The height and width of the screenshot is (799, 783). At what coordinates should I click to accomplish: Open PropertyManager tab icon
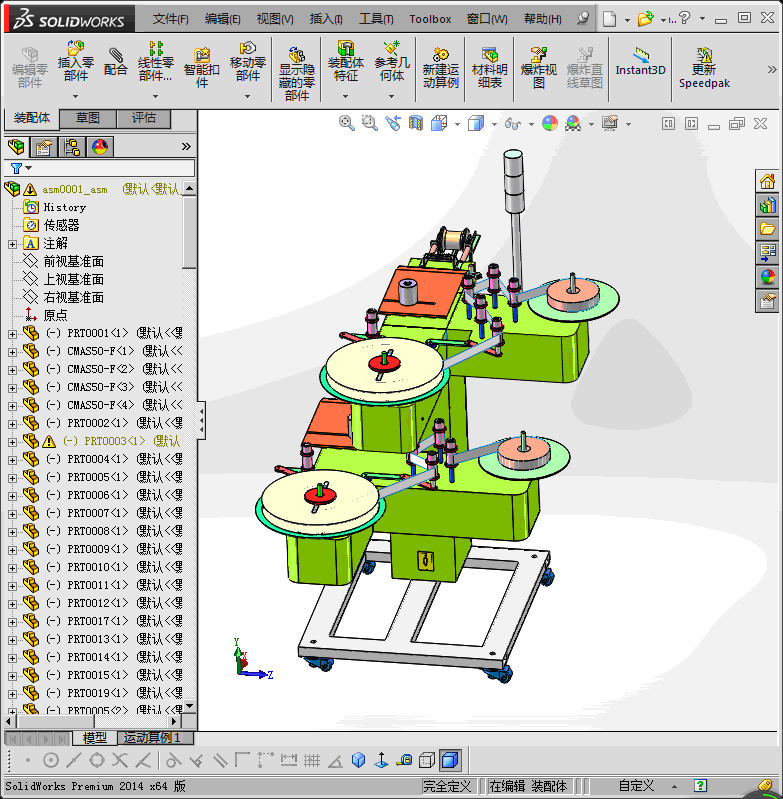tap(43, 147)
